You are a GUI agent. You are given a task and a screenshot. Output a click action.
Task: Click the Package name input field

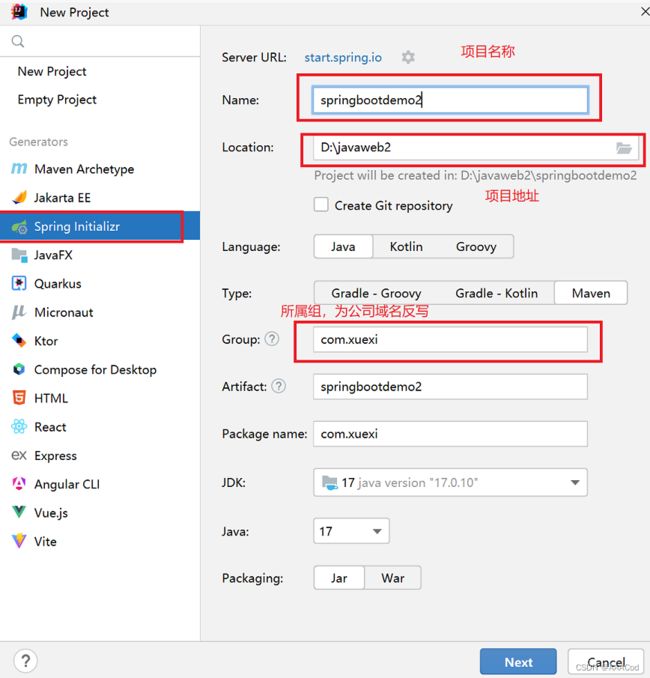[x=450, y=434]
